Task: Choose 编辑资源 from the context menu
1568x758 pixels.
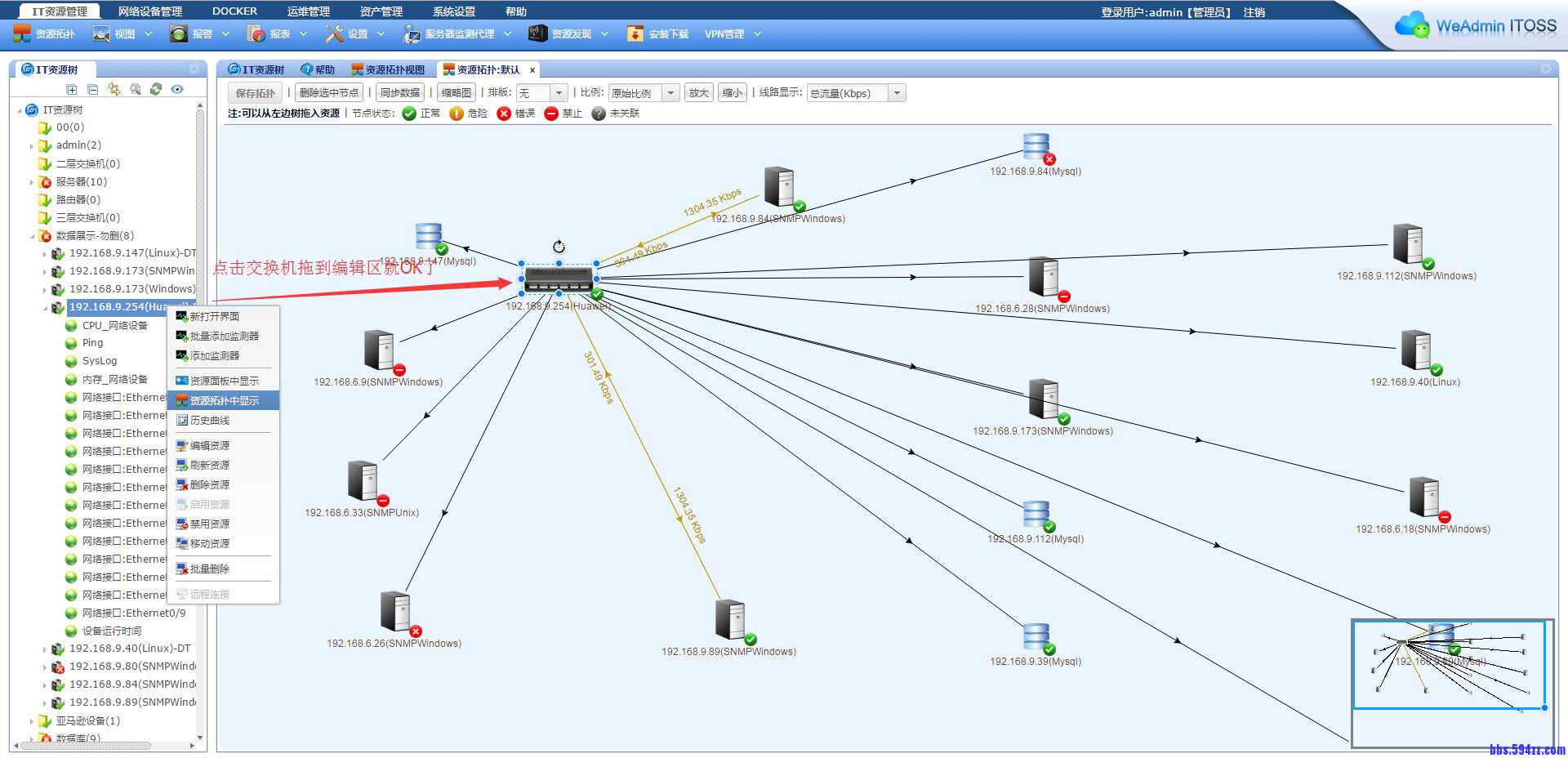Action: tap(210, 445)
